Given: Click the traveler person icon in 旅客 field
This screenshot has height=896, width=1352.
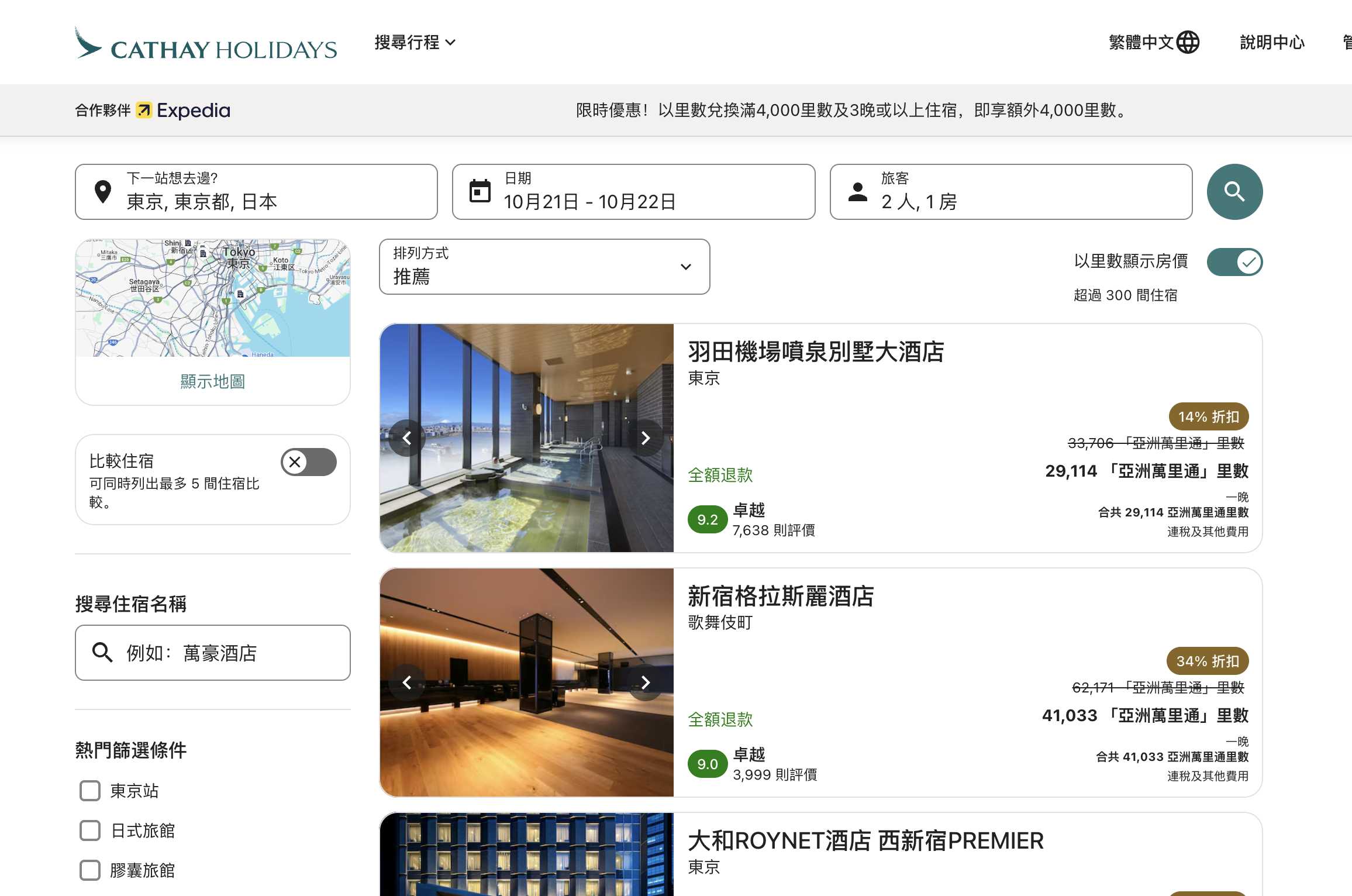Looking at the screenshot, I should click(857, 191).
